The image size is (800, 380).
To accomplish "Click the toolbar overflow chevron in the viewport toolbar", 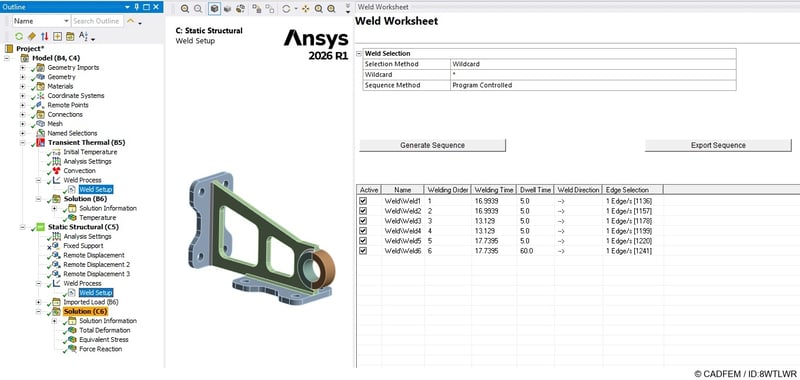I will coord(348,8).
